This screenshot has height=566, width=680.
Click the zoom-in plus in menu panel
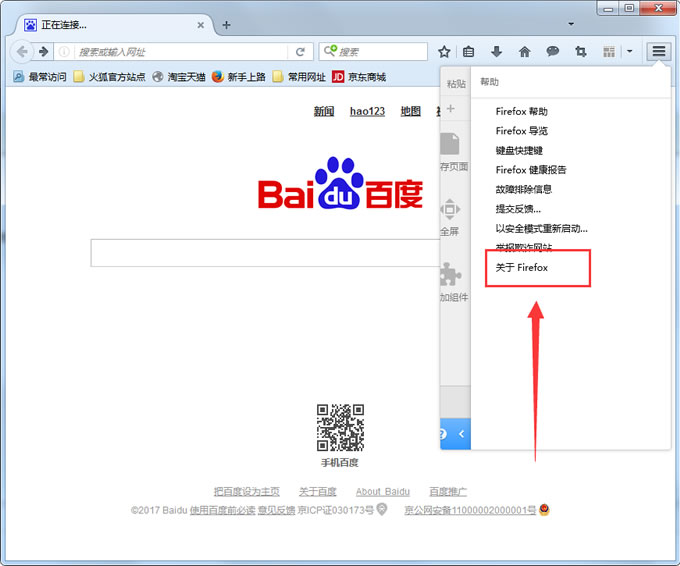[451, 108]
